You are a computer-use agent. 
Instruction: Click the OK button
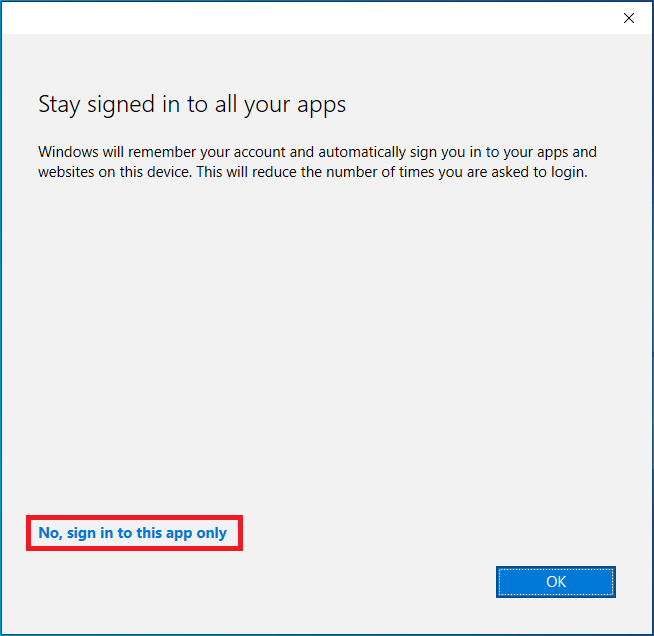pyautogui.click(x=555, y=581)
